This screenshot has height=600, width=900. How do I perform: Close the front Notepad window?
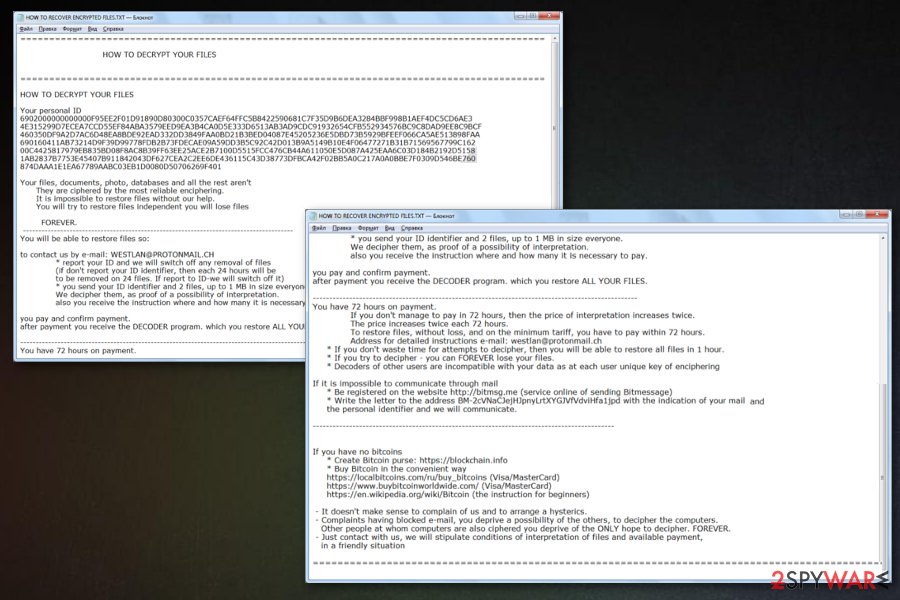[x=876, y=214]
